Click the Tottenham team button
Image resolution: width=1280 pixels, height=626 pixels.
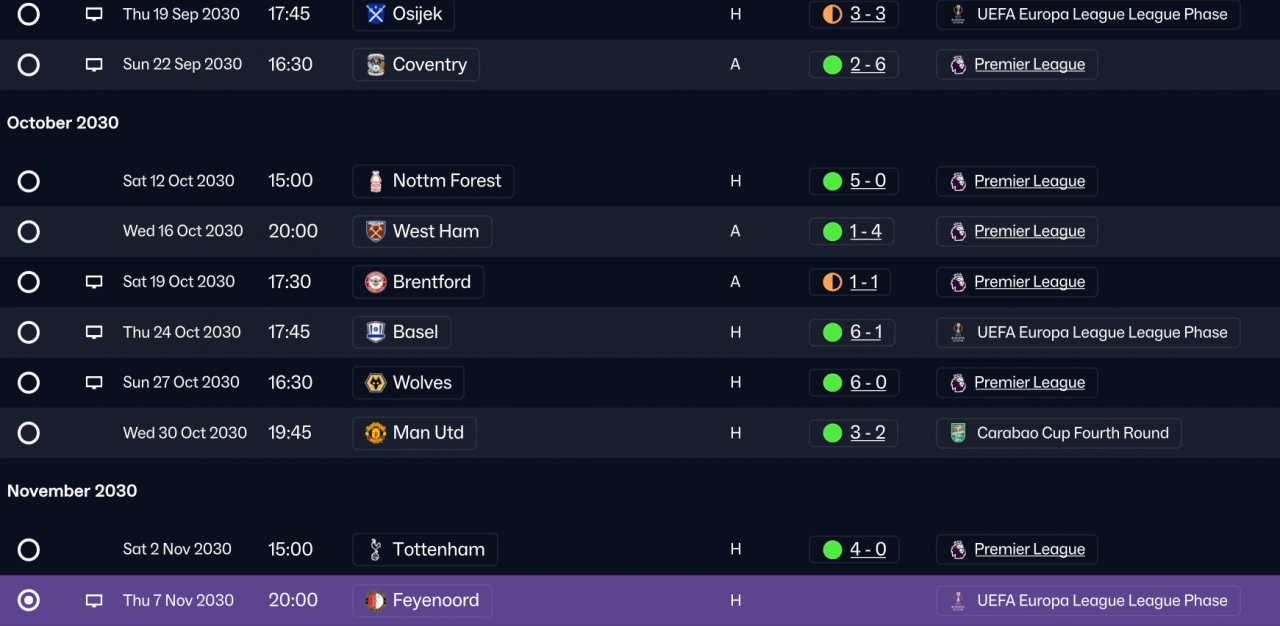pyautogui.click(x=425, y=549)
